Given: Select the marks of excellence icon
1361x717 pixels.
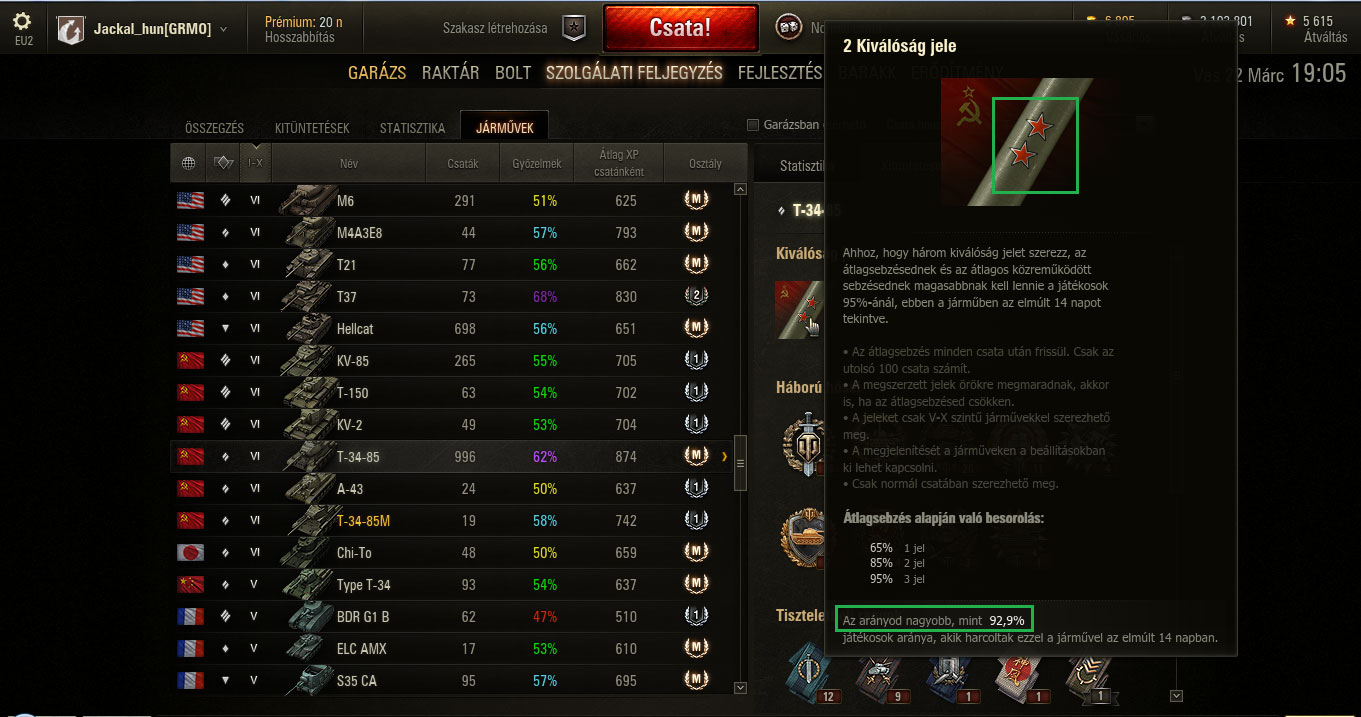Looking at the screenshot, I should pyautogui.click(x=799, y=309).
